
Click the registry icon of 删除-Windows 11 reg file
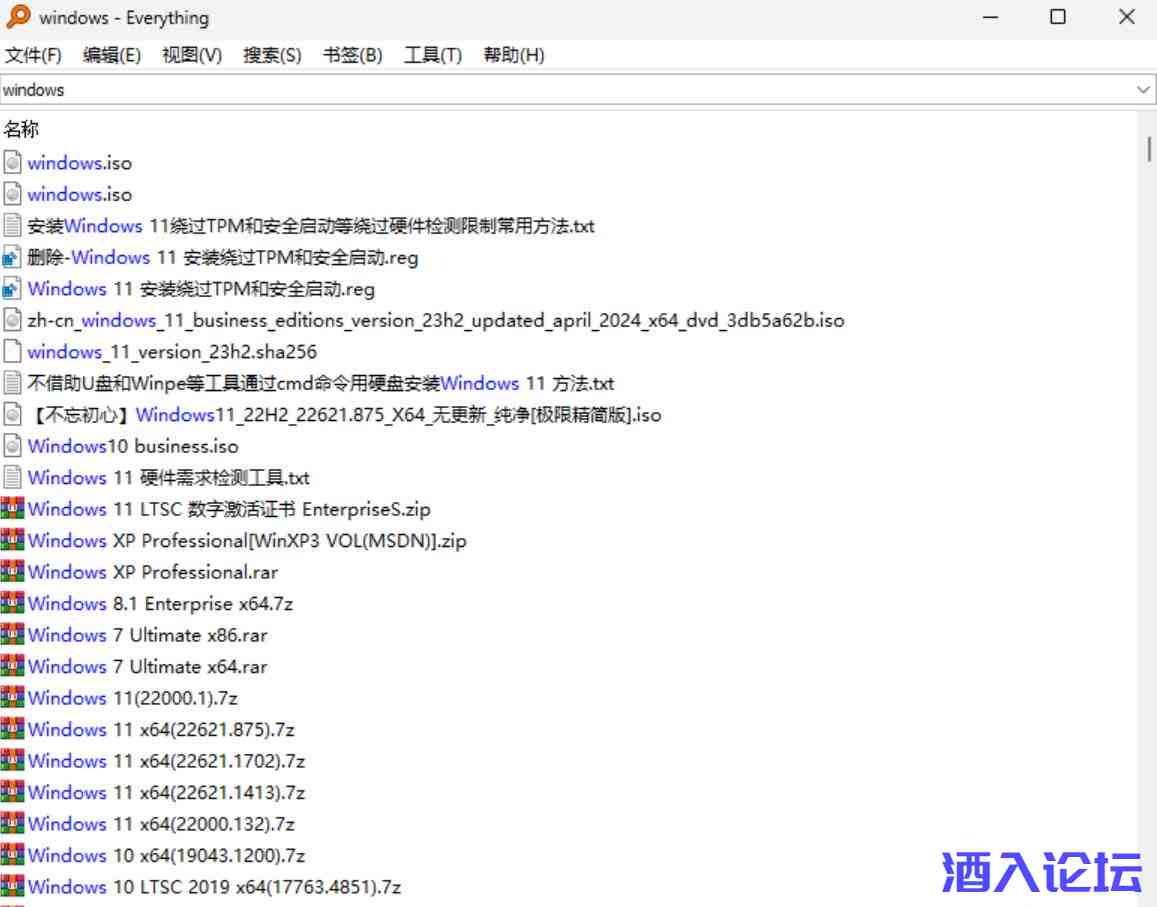pyautogui.click(x=12, y=257)
